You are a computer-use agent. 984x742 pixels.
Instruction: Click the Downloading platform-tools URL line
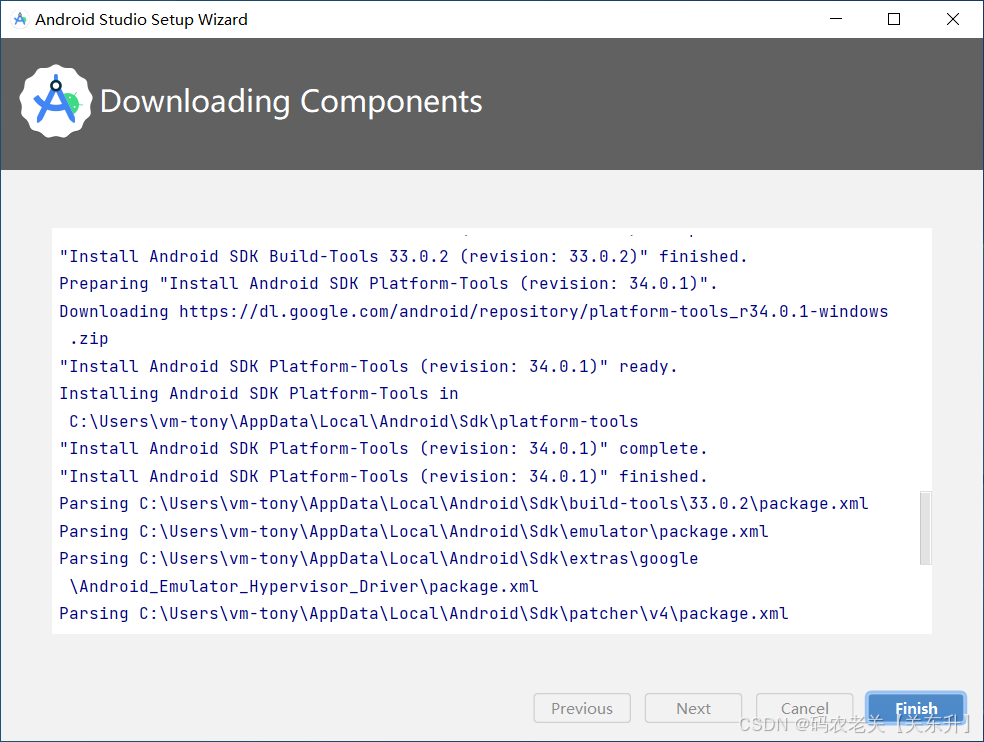(x=474, y=311)
